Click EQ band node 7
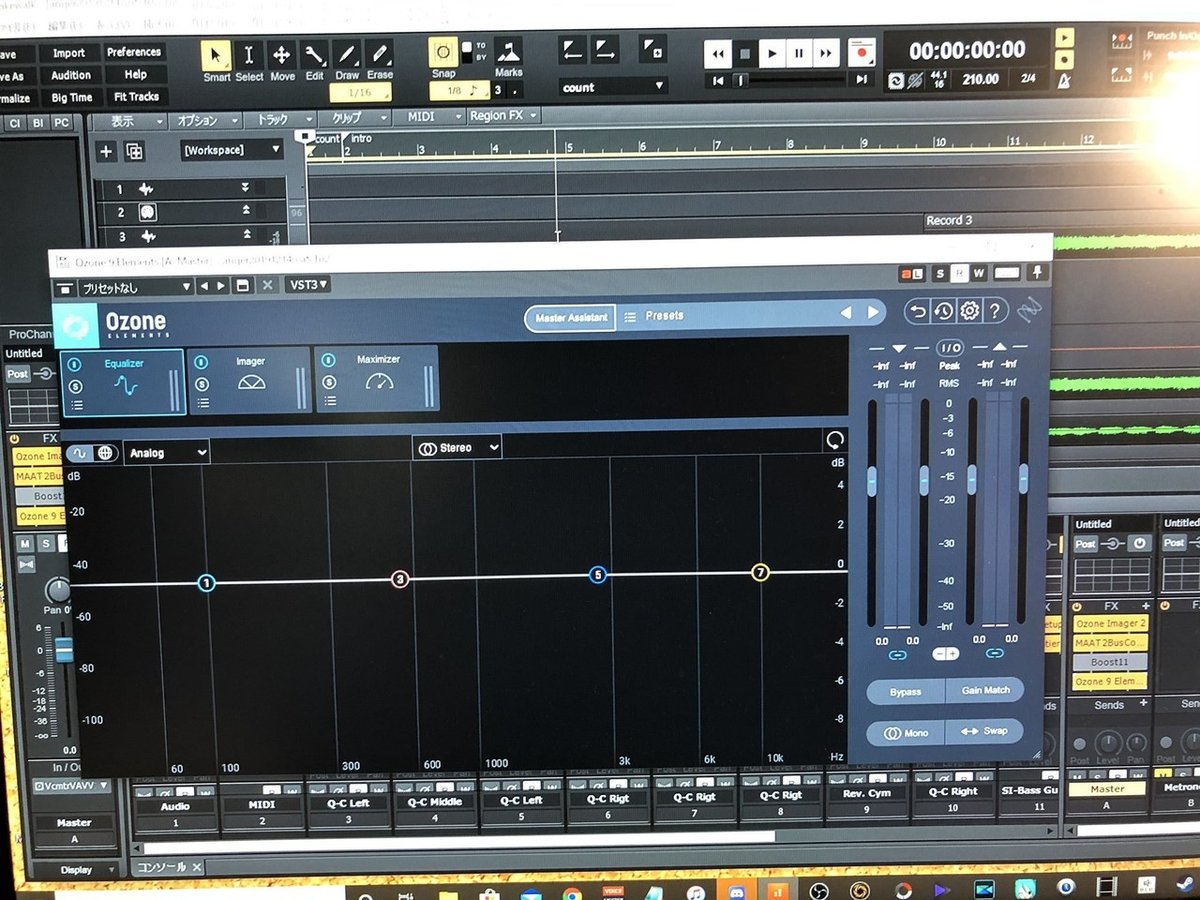Screen dimensions: 1200x900 pos(761,573)
